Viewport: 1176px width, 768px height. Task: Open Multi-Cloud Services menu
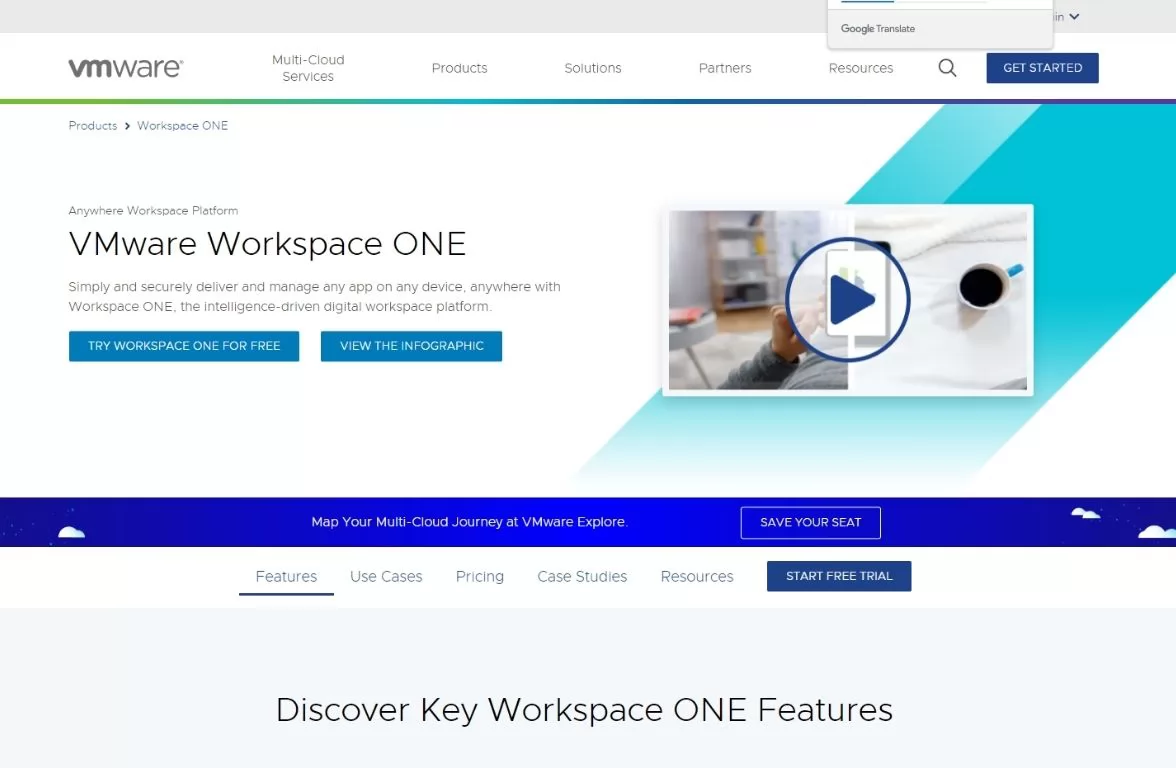coord(308,68)
